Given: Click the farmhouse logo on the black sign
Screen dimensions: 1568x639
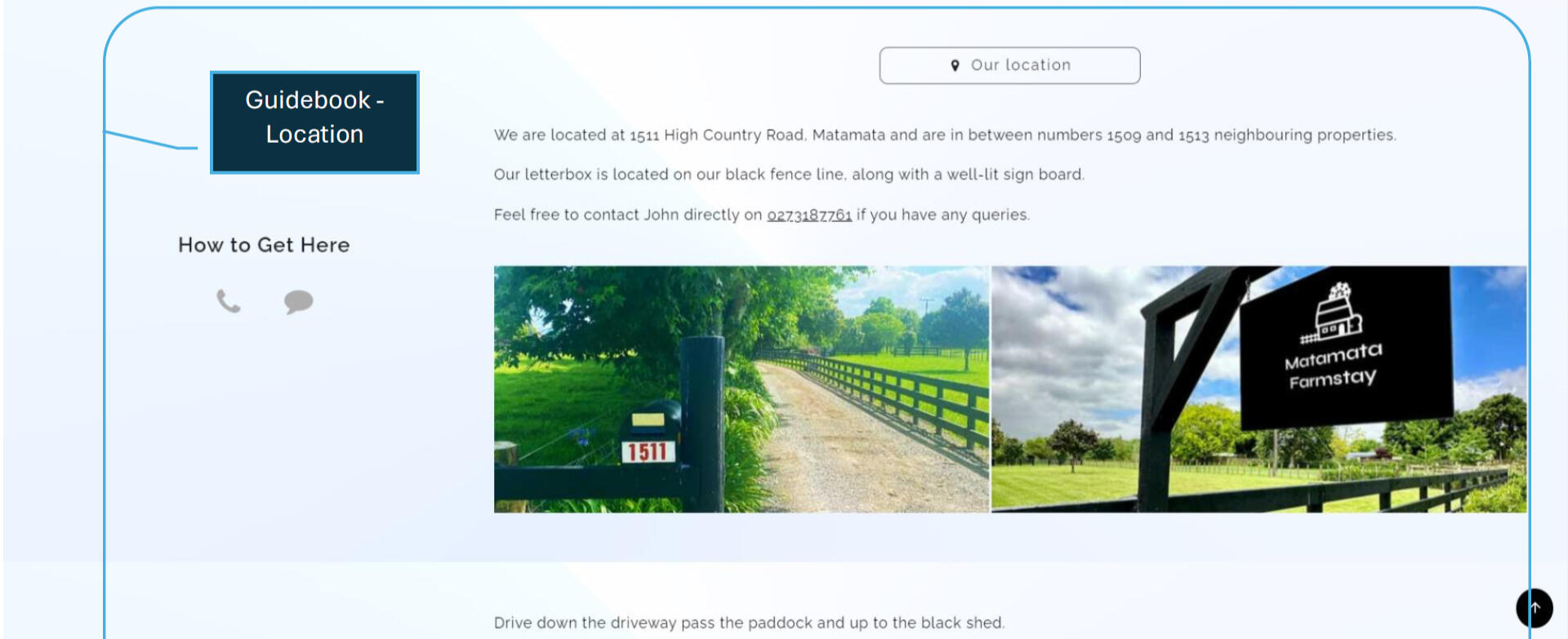Looking at the screenshot, I should (1333, 312).
